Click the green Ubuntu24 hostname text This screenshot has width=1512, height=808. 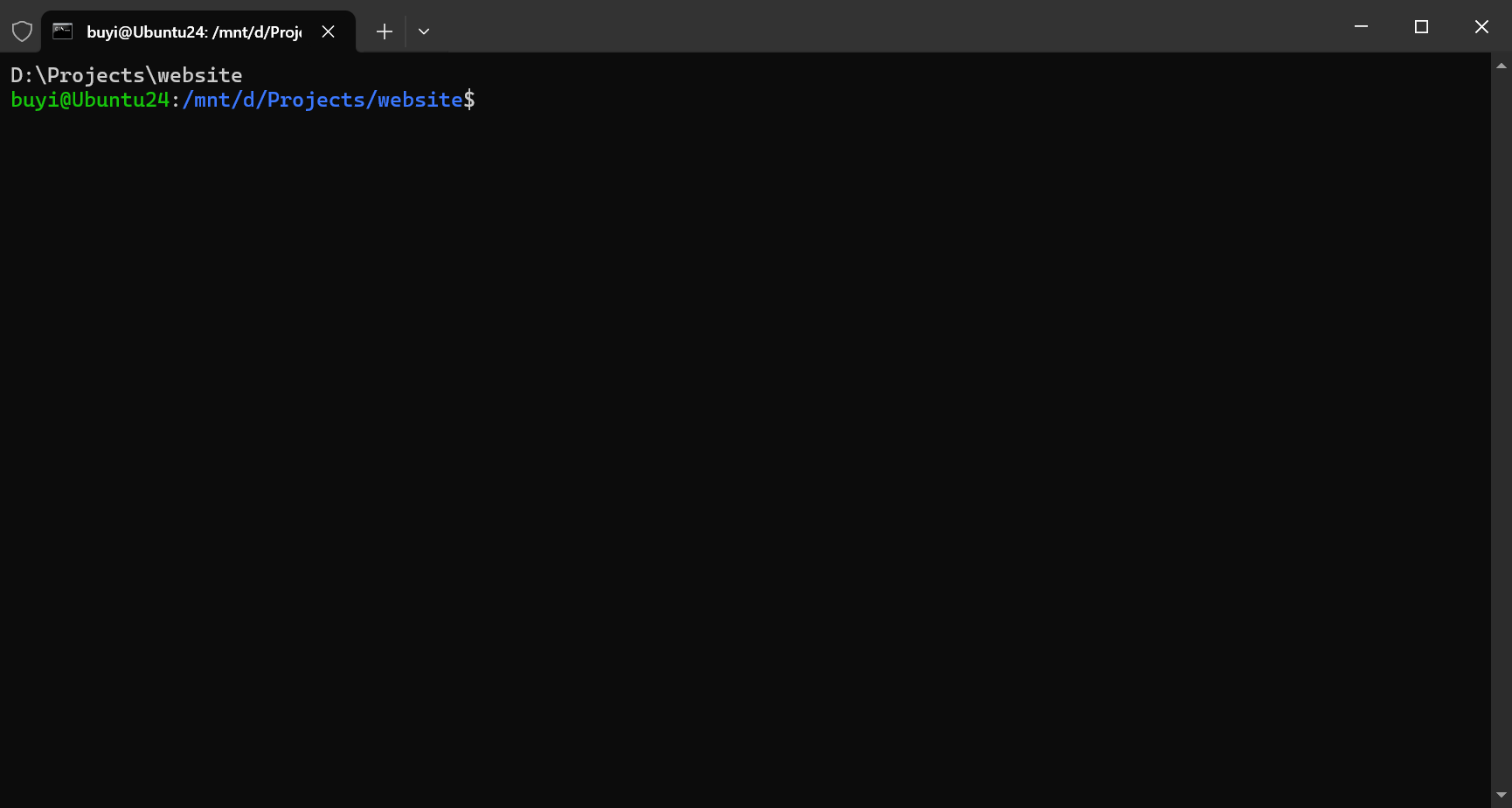[x=121, y=100]
